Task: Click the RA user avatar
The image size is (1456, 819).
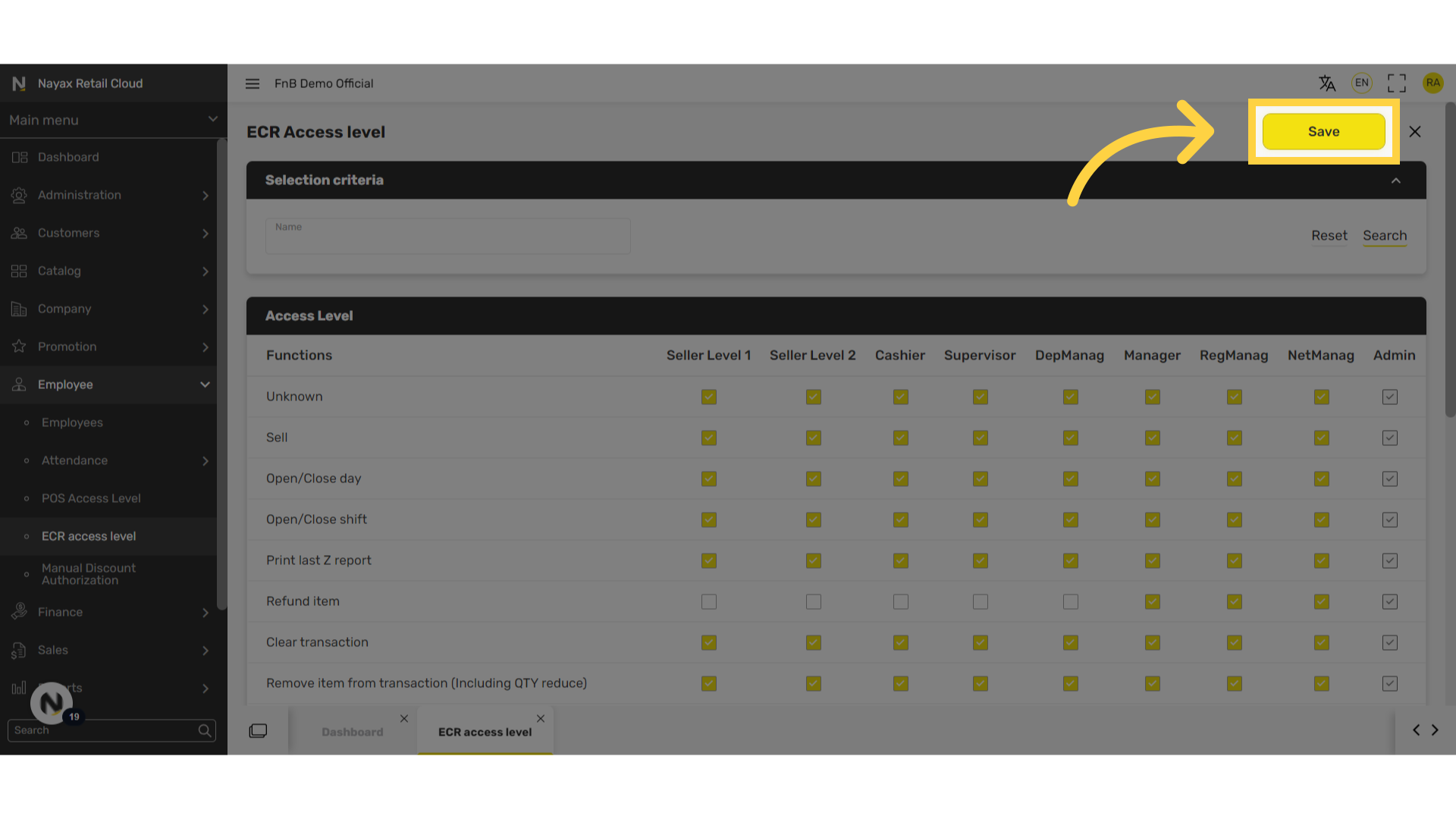Action: (x=1432, y=83)
